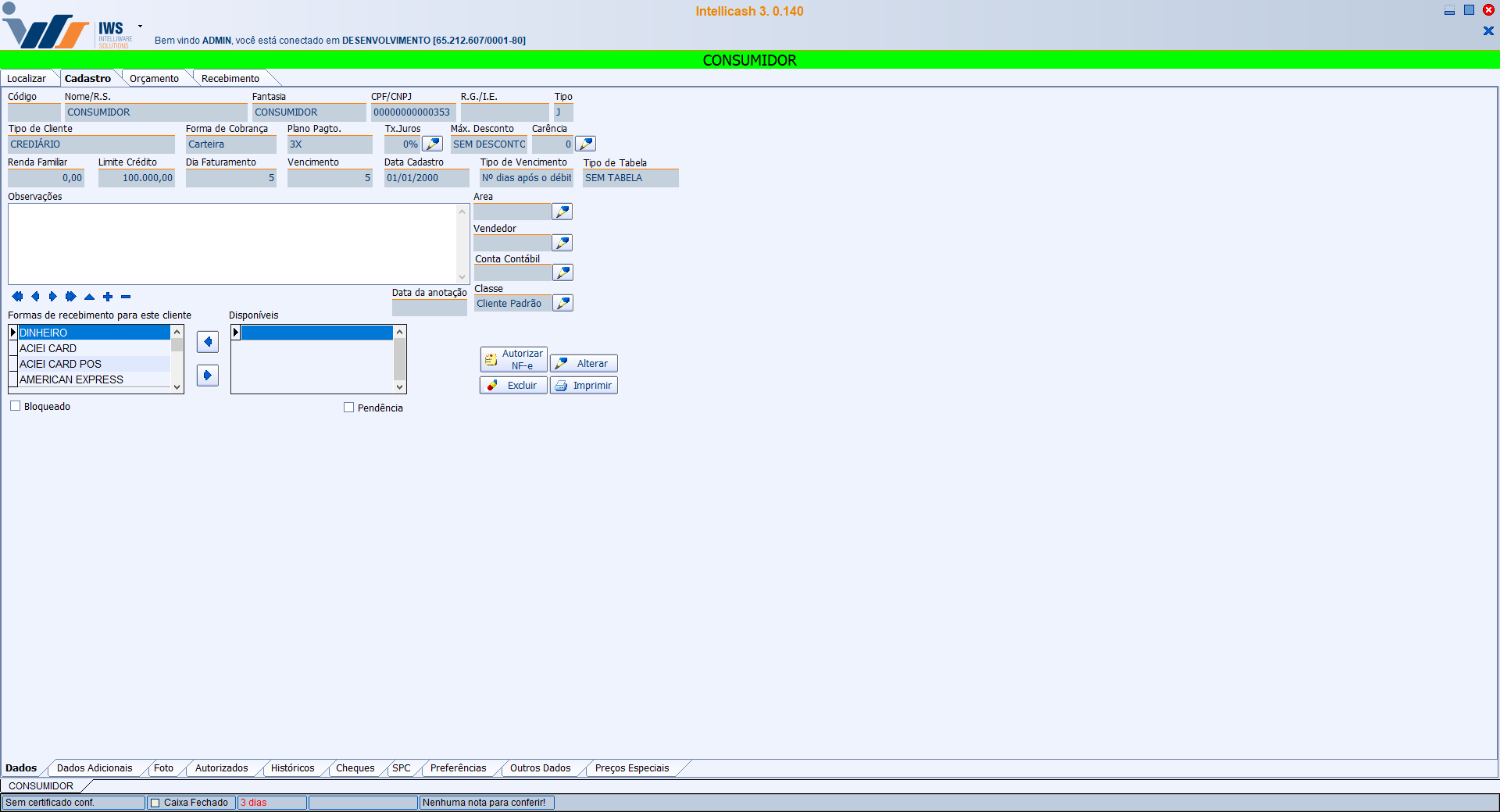Image resolution: width=1500 pixels, height=812 pixels.
Task: Enable the Bloqueado checkbox
Action: point(16,406)
